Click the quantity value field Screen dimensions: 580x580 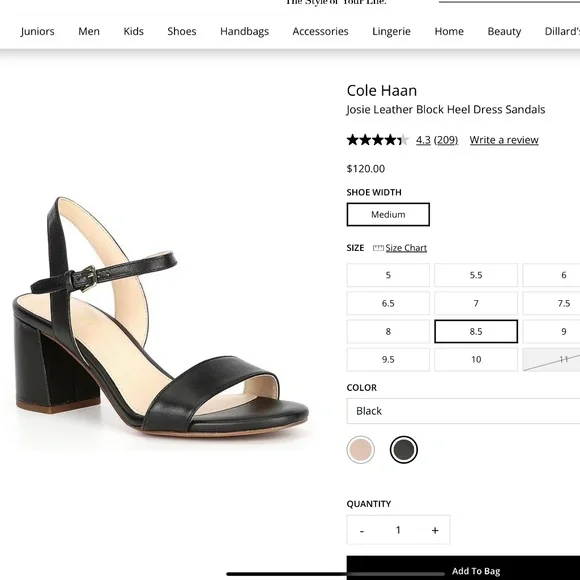(398, 530)
